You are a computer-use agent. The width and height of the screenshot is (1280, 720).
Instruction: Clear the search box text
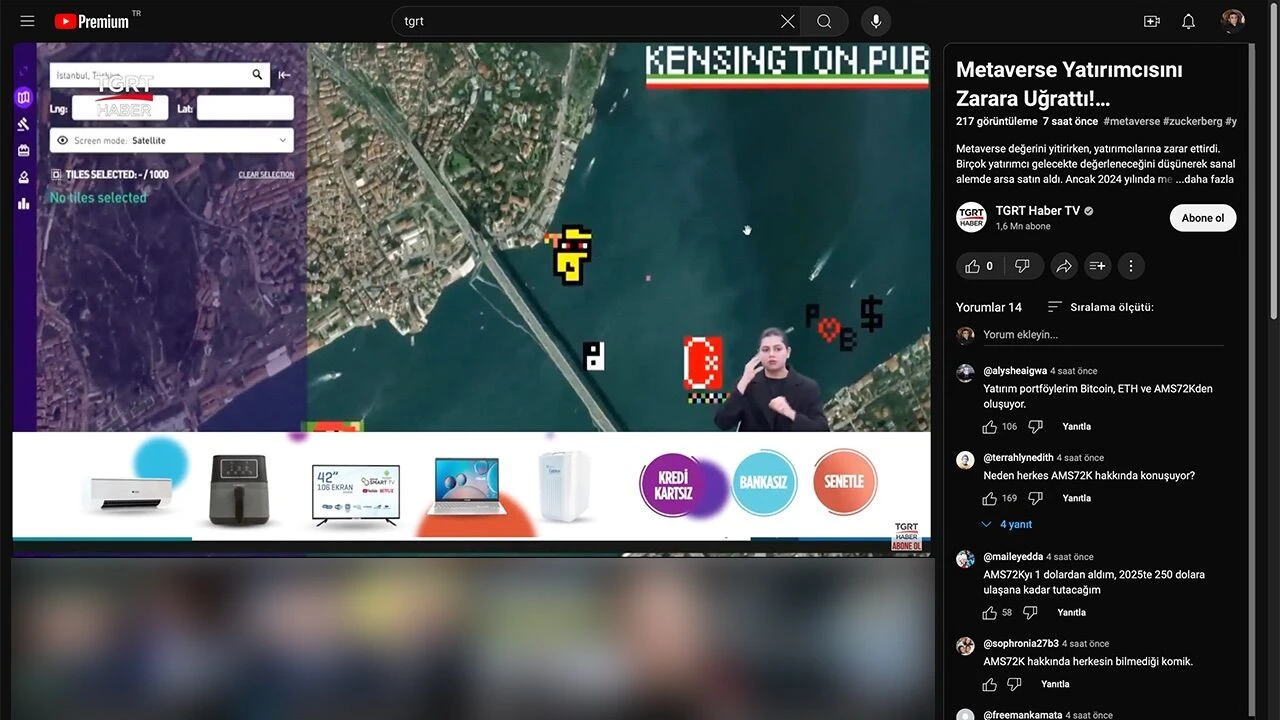[x=788, y=21]
